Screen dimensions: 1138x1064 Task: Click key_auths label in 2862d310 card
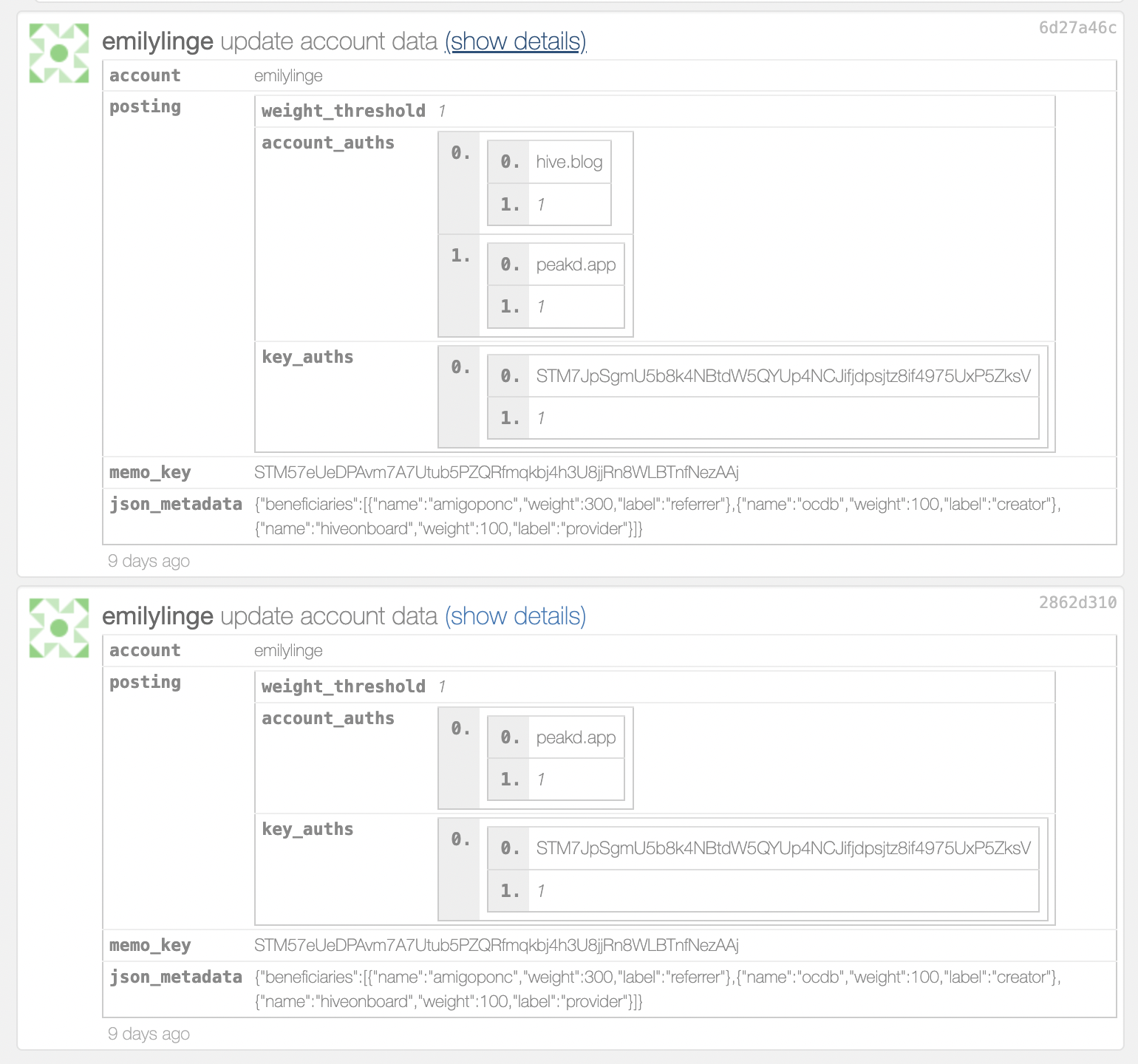[x=307, y=829]
